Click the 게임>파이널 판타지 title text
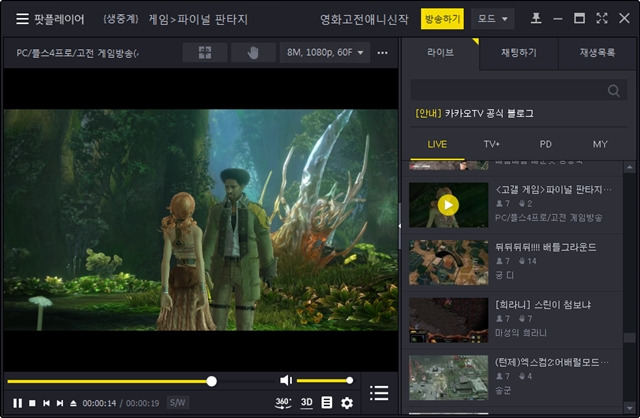Screen dimensions: 640x418 point(198,19)
